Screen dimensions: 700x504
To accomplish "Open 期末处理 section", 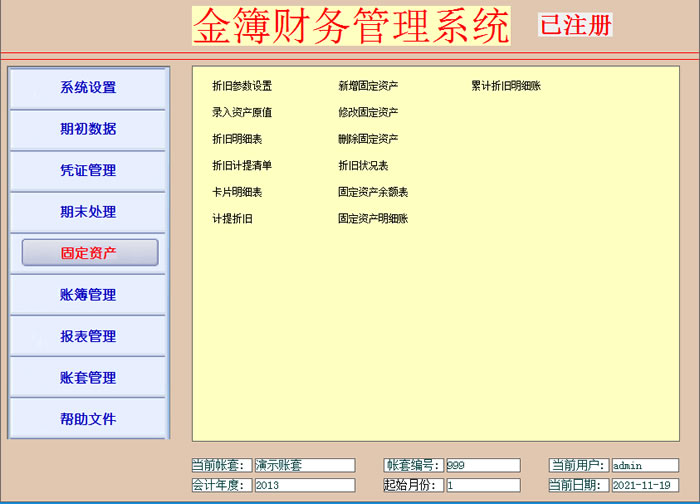I will pos(88,212).
